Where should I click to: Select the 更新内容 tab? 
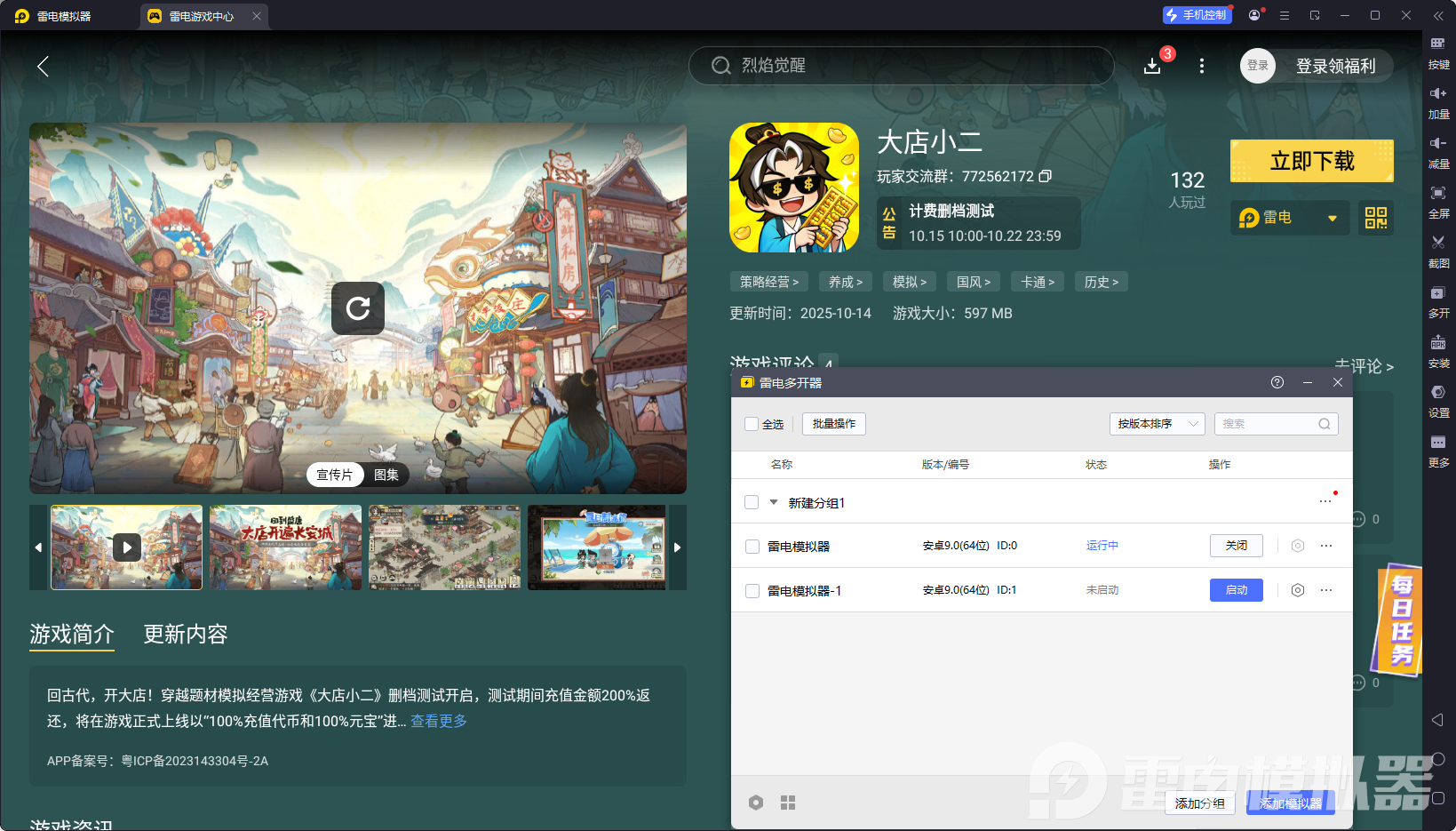(x=186, y=634)
